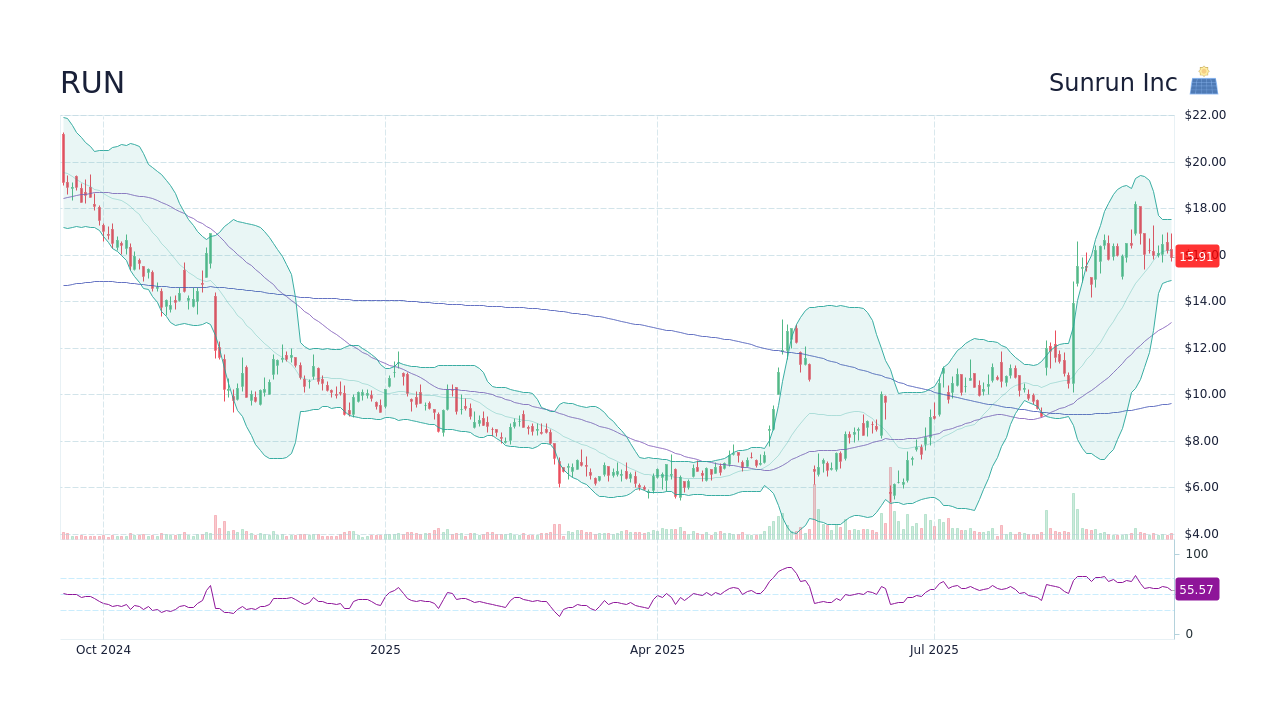Click the 0 indicator scale label

1188,633
